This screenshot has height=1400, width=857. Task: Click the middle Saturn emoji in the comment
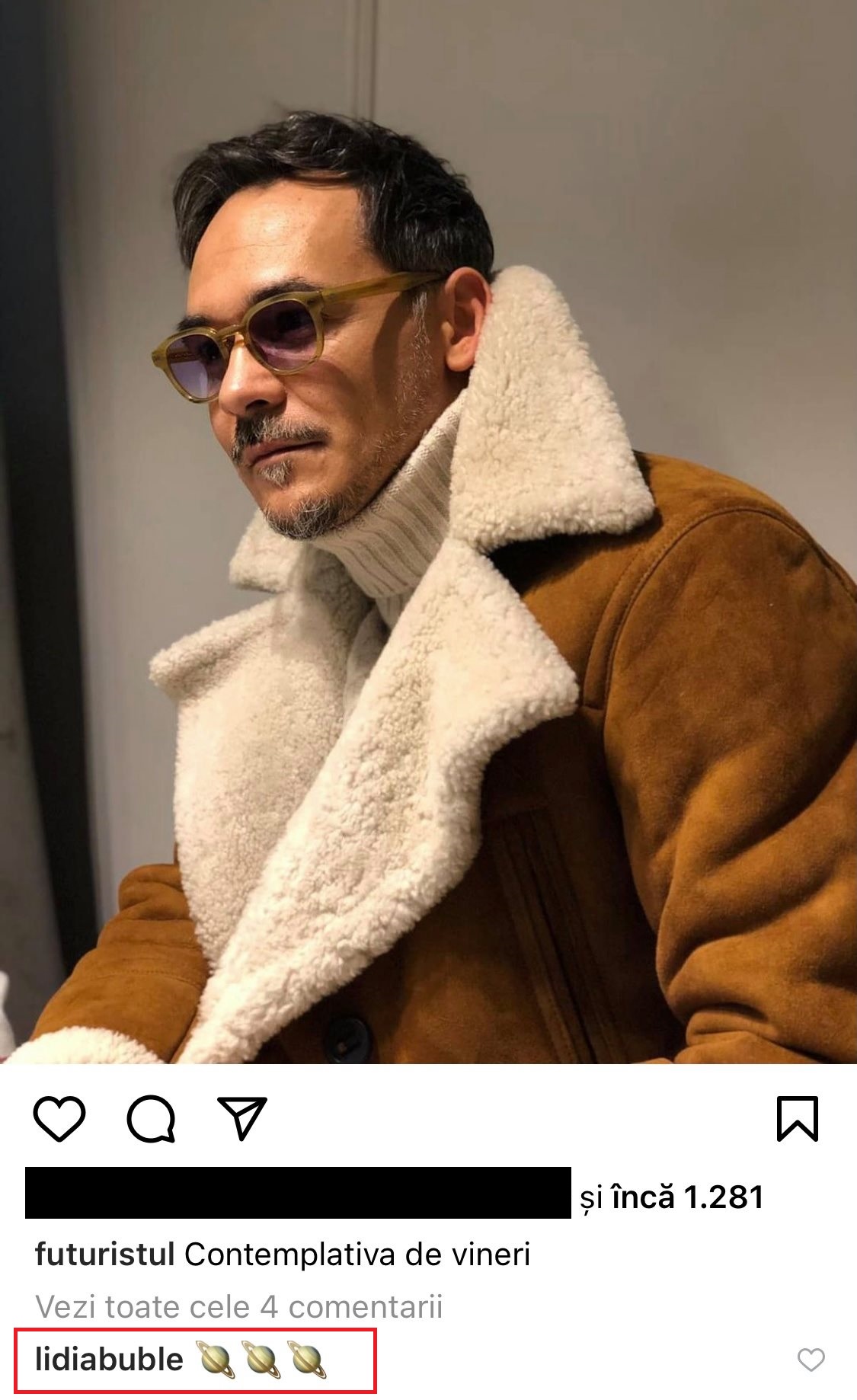[x=261, y=1360]
